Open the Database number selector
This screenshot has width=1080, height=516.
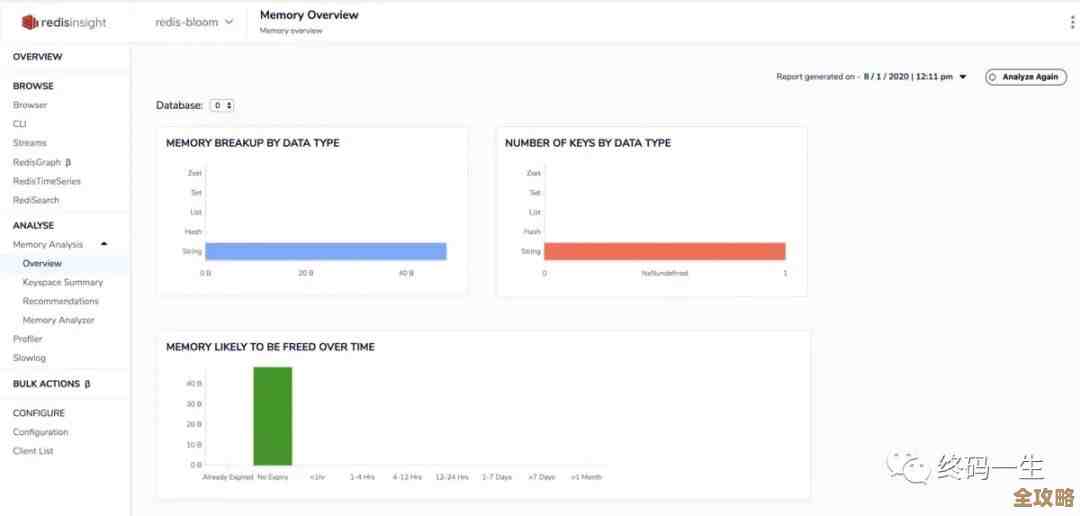point(221,105)
